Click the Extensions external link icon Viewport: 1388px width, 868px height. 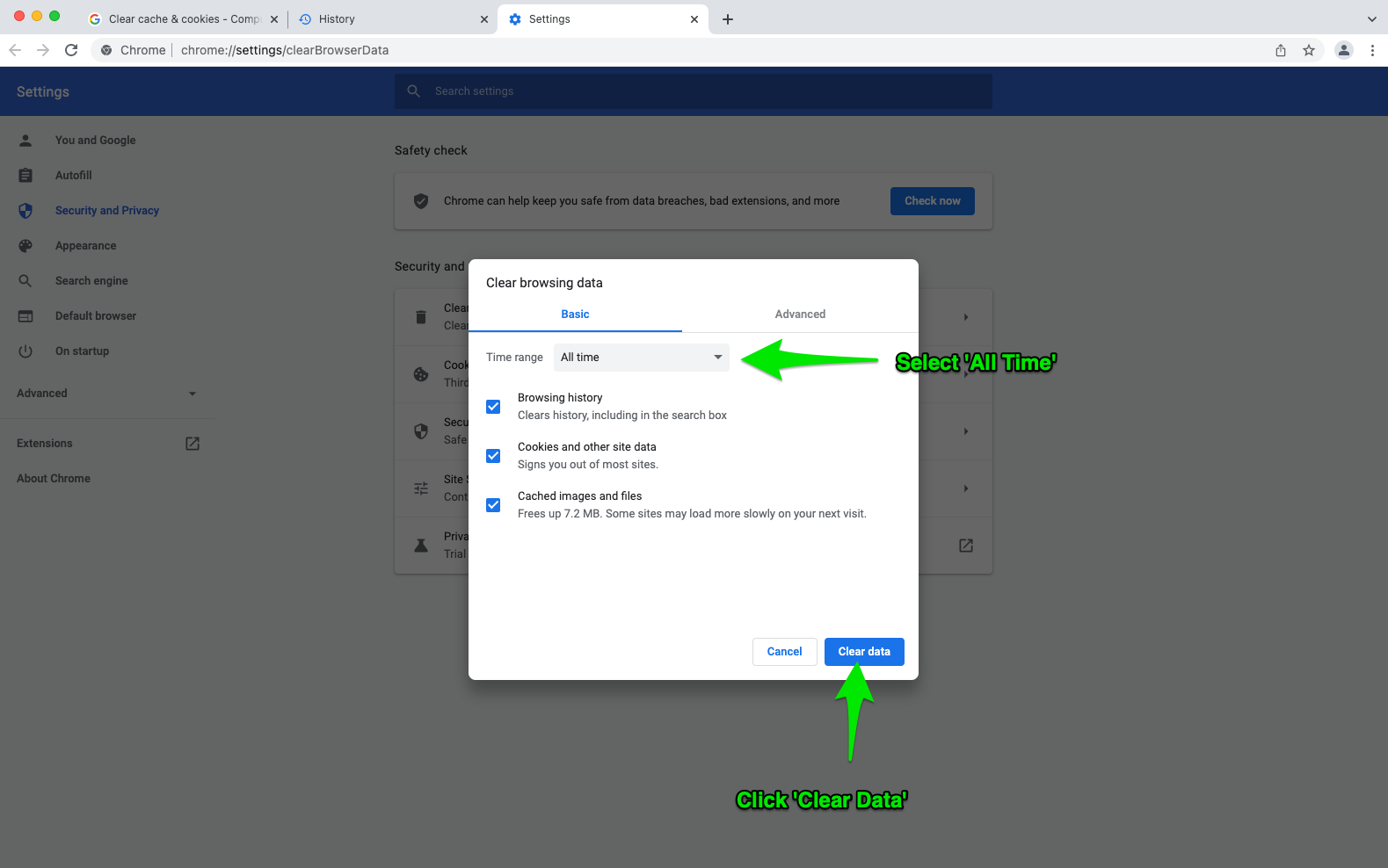[193, 444]
